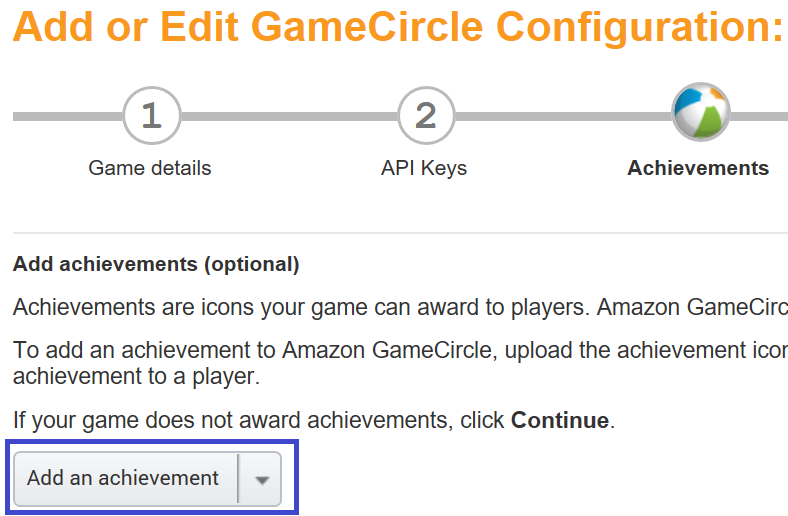Click the 'To add an achievement' instruction line
Screen dimensions: 788x516
[400, 351]
